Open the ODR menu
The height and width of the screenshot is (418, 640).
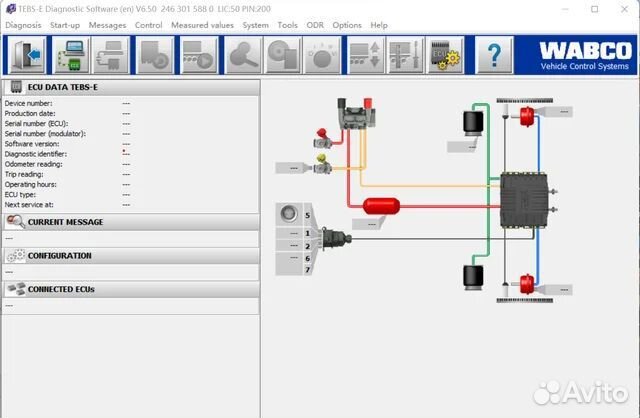[315, 25]
